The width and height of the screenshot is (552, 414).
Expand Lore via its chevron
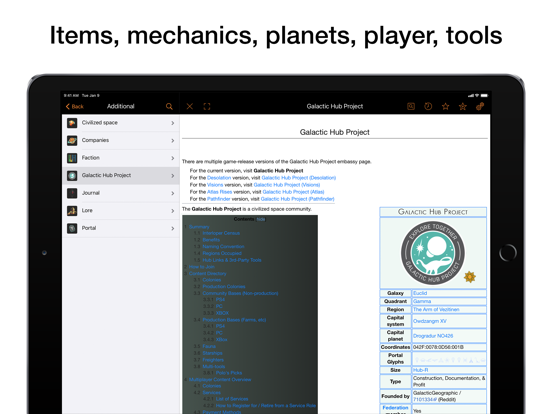(173, 211)
